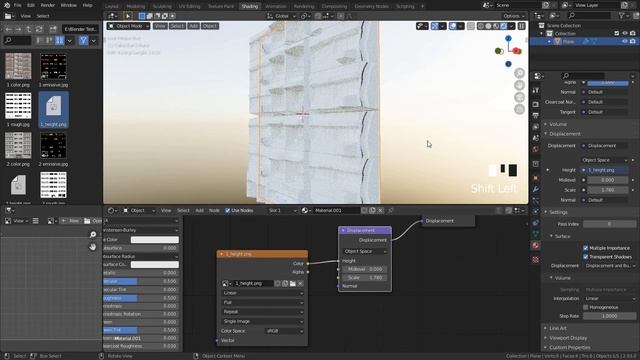This screenshot has height=360, width=640.
Task: Pause the viewport render preview
Action: 522,26
